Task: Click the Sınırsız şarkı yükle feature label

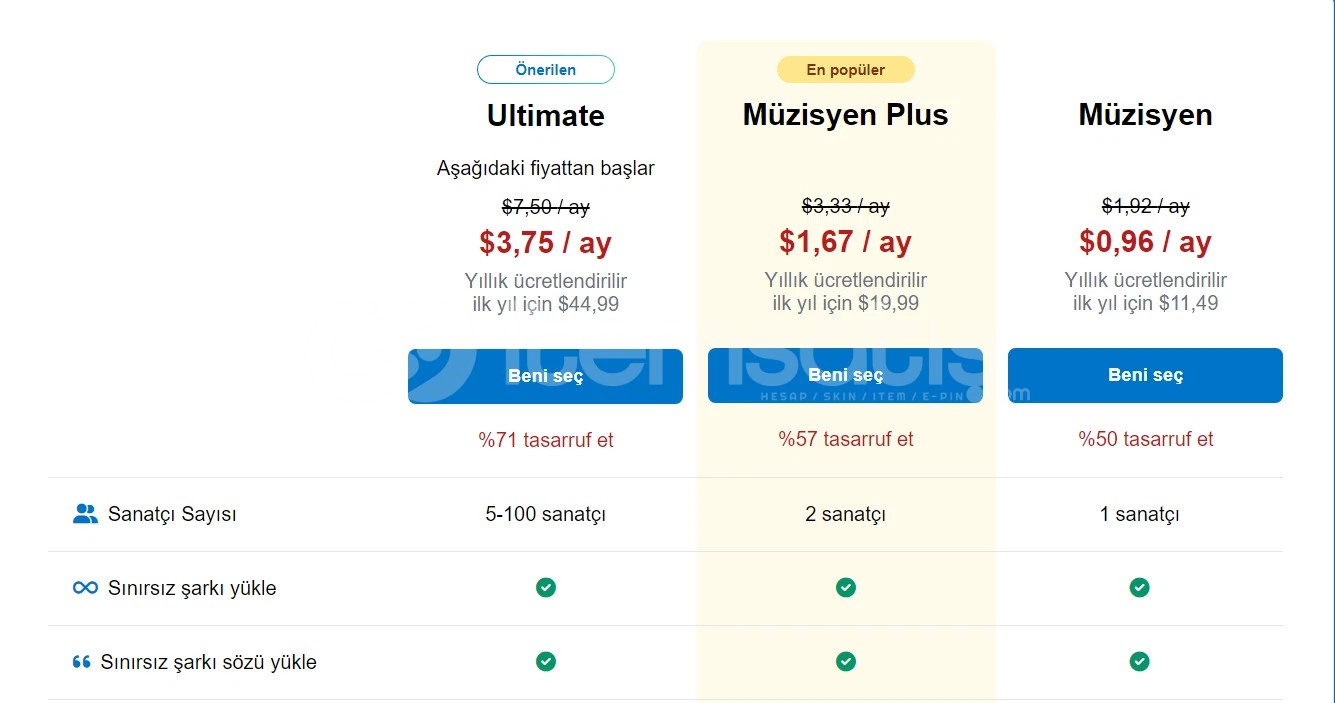Action: pyautogui.click(x=192, y=588)
